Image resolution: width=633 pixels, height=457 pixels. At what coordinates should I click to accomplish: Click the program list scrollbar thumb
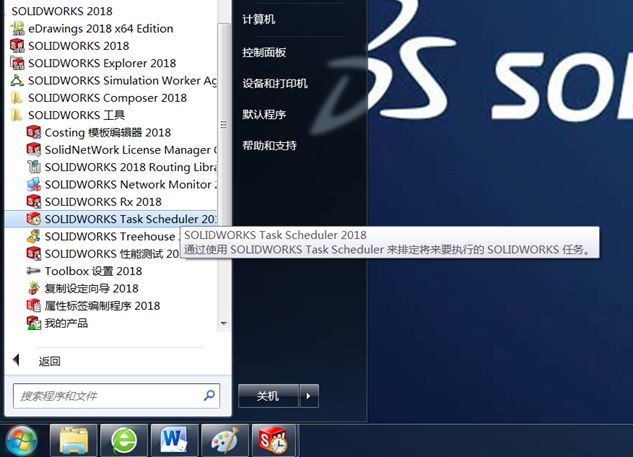224,124
